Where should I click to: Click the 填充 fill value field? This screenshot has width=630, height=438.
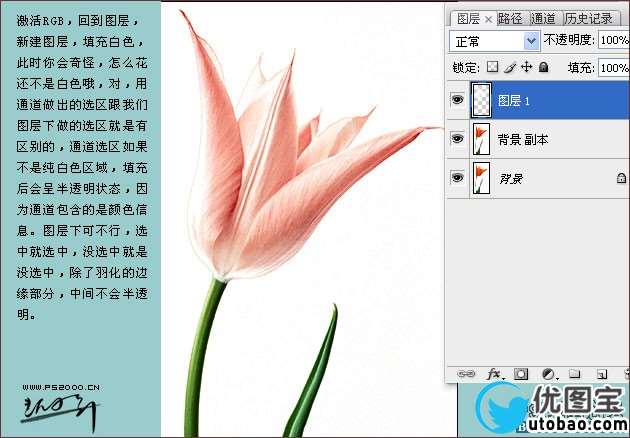612,68
